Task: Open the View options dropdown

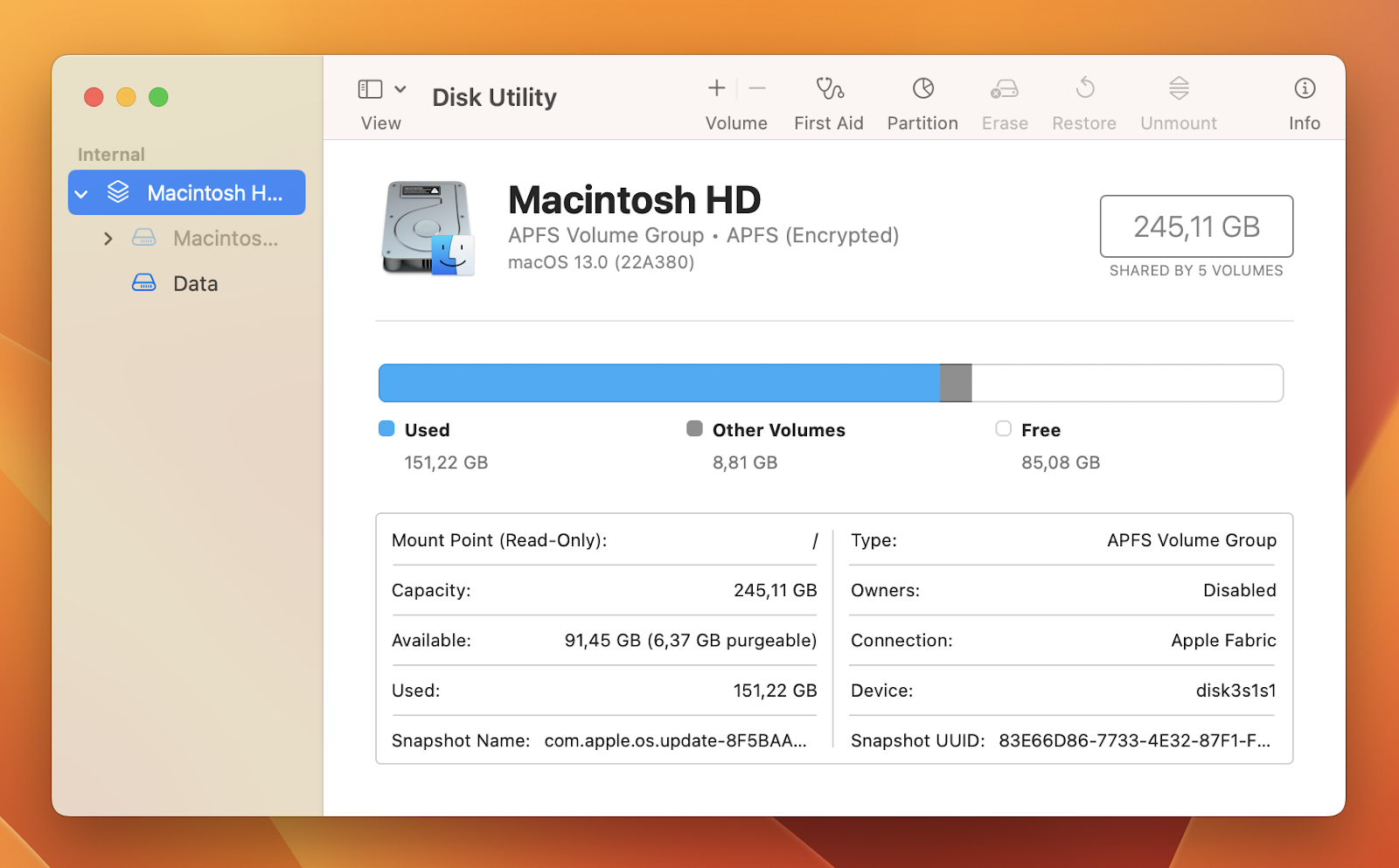Action: tap(401, 88)
